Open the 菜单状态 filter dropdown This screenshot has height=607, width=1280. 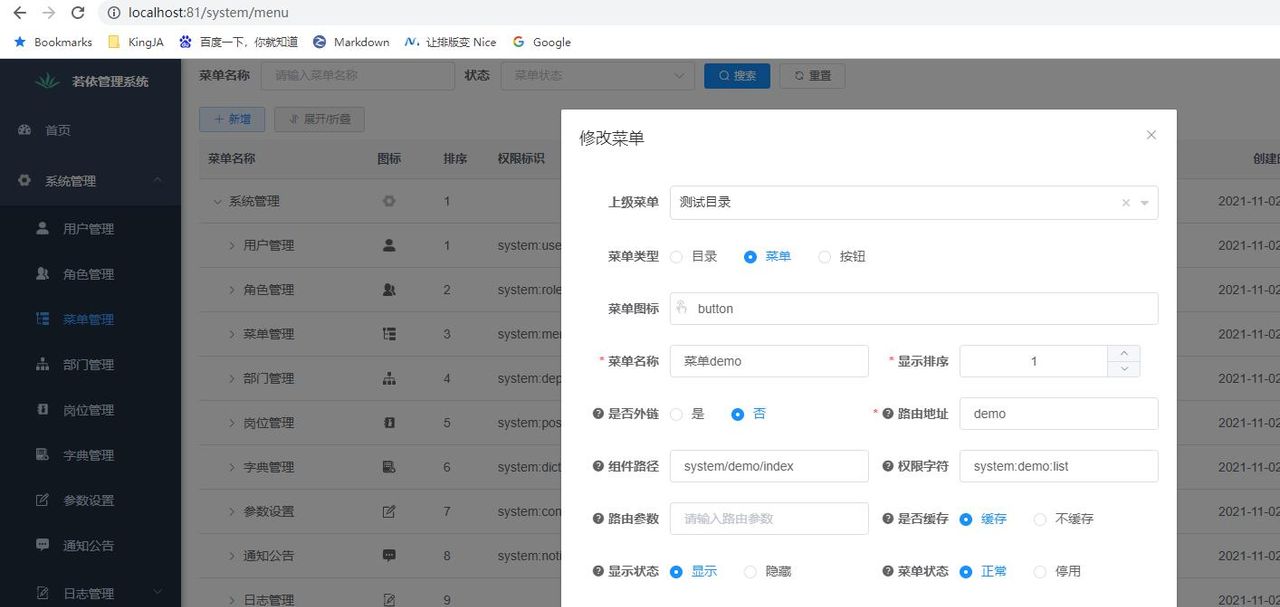pyautogui.click(x=597, y=75)
